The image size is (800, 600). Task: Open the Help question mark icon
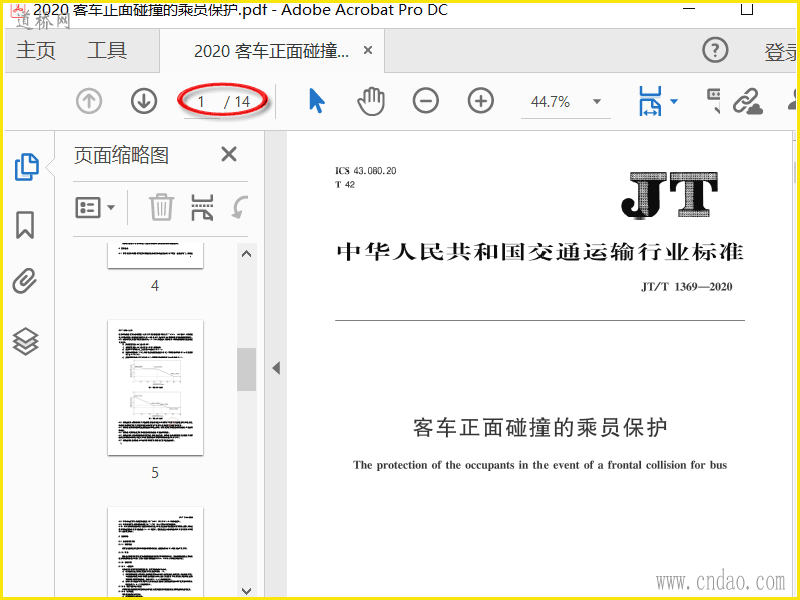click(715, 50)
